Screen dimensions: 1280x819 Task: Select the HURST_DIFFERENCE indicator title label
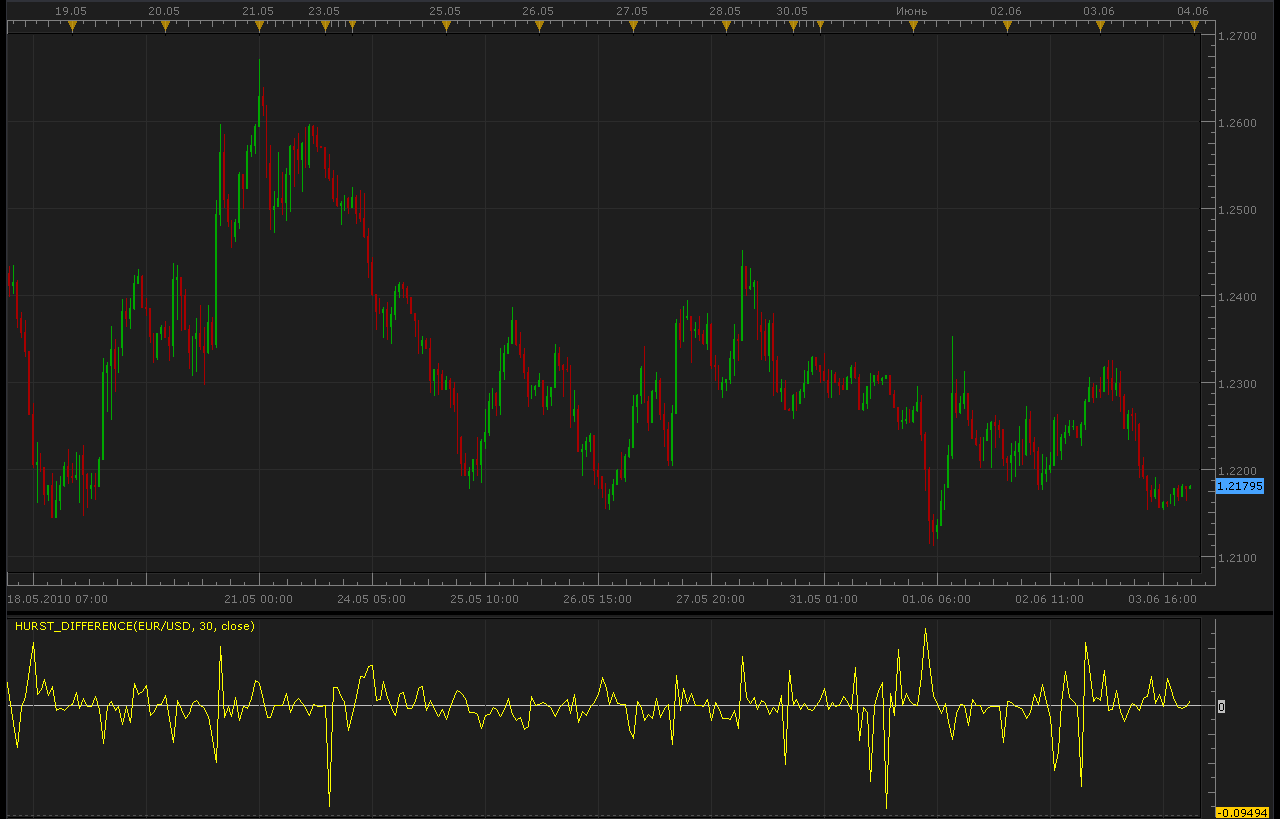pos(135,626)
